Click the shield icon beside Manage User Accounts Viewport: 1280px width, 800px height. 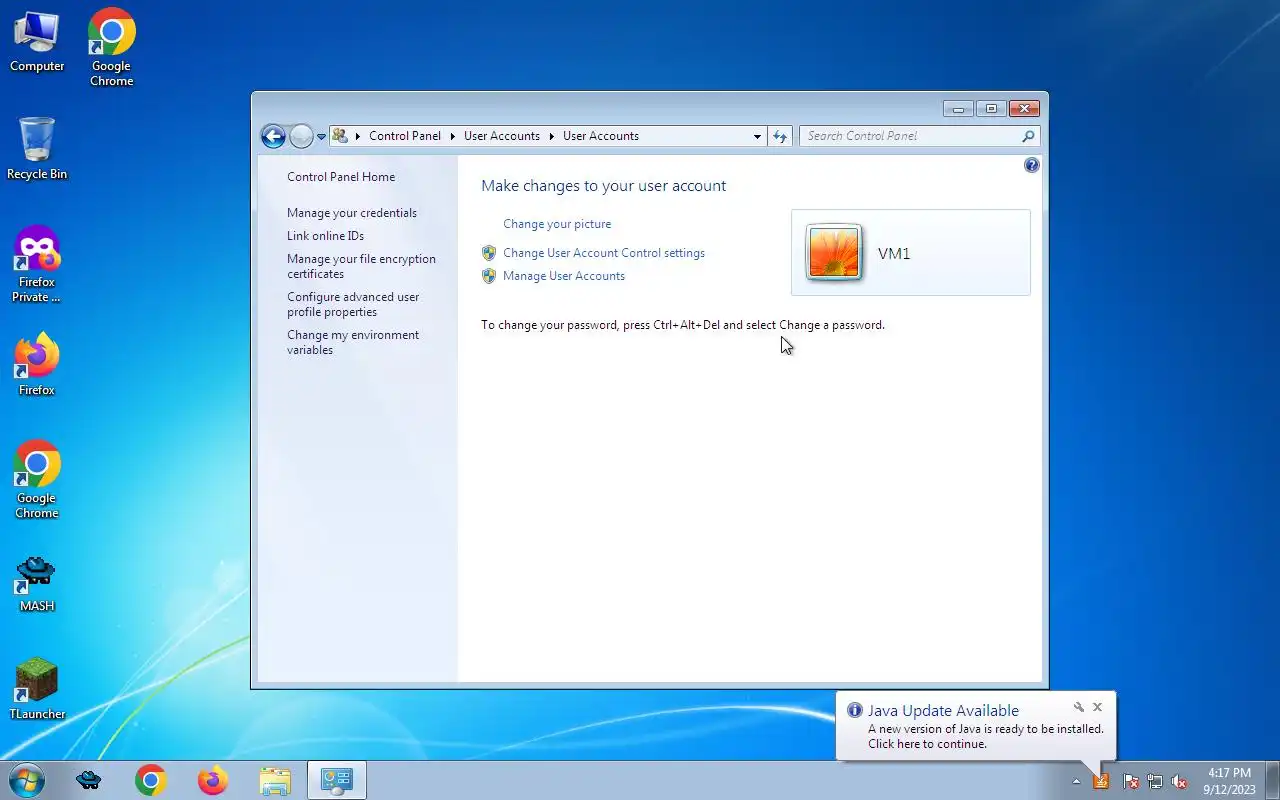[489, 276]
